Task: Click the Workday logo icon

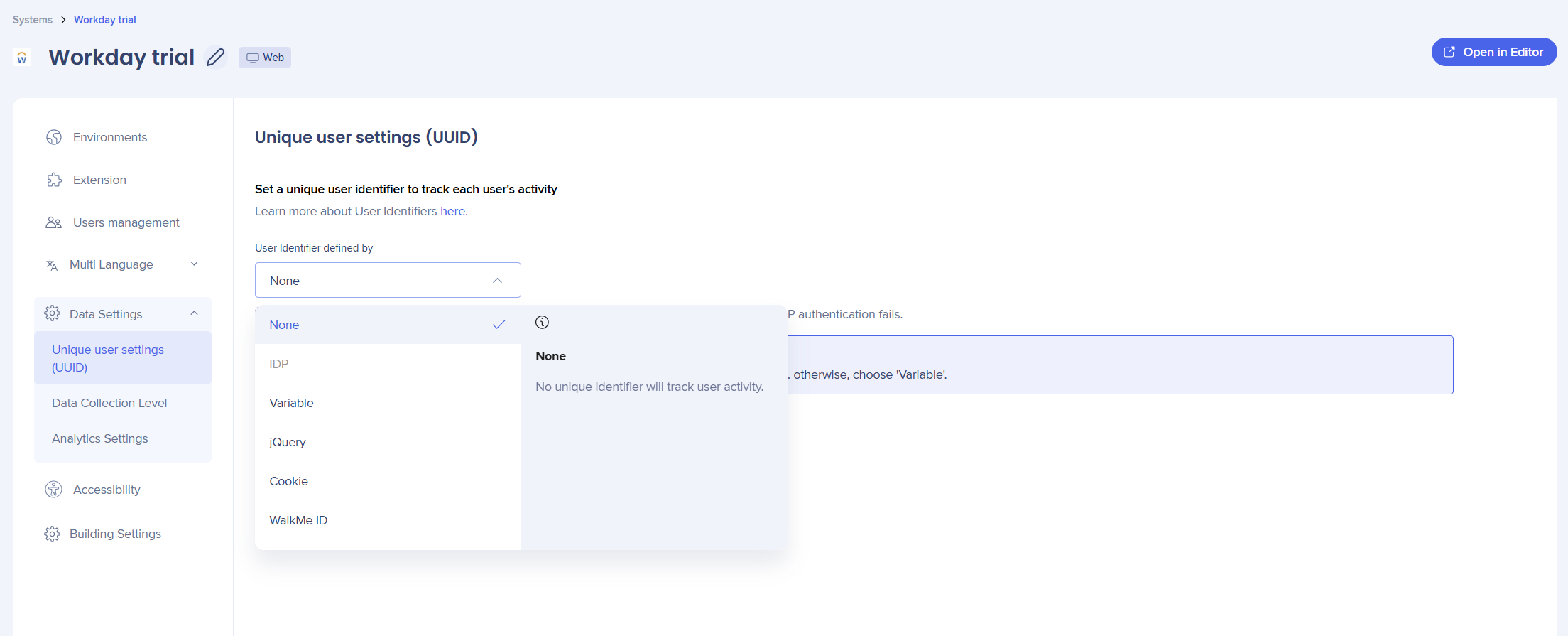Action: tap(22, 58)
